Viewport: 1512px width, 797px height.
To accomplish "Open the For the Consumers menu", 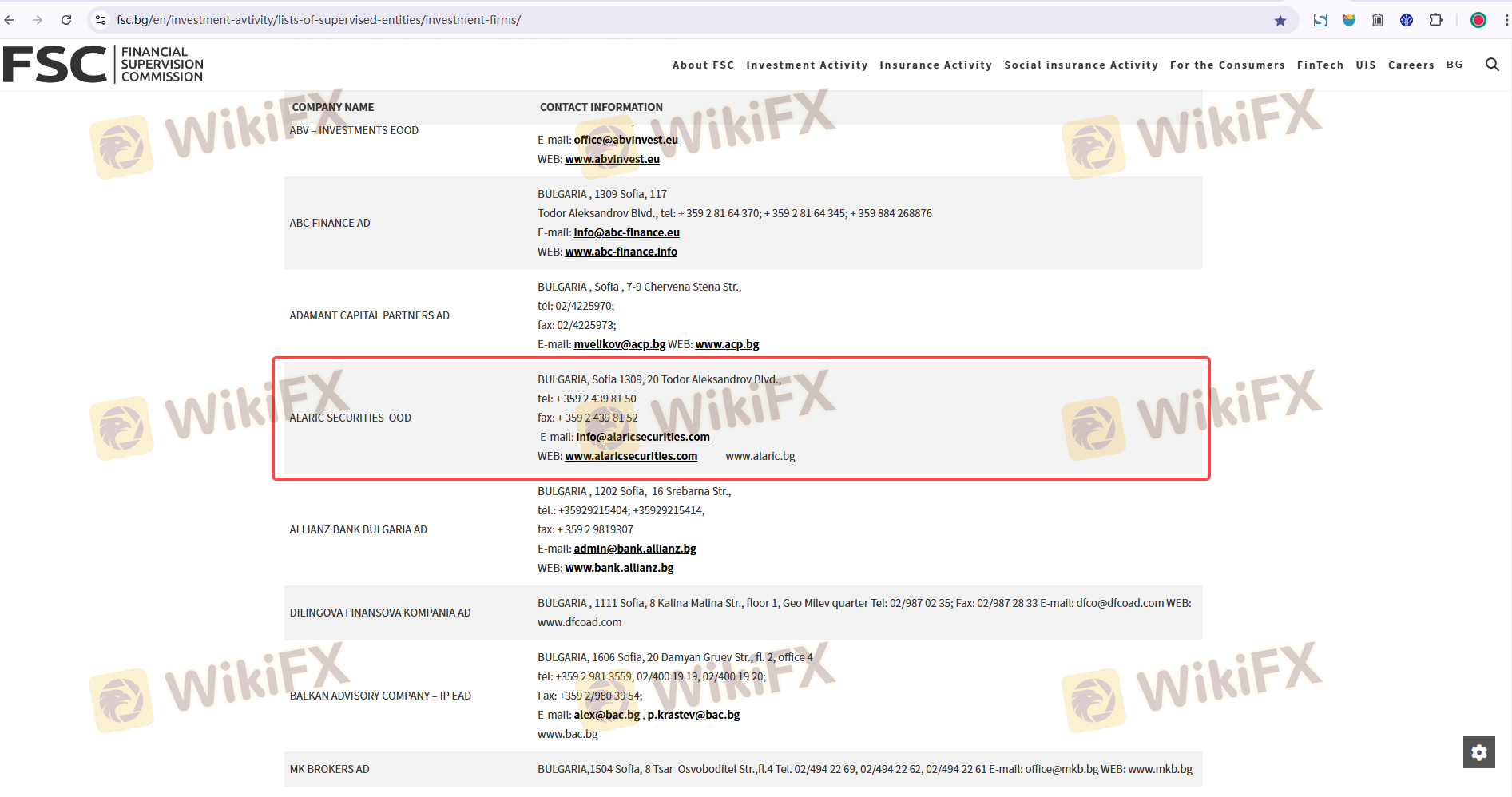I will pos(1227,65).
